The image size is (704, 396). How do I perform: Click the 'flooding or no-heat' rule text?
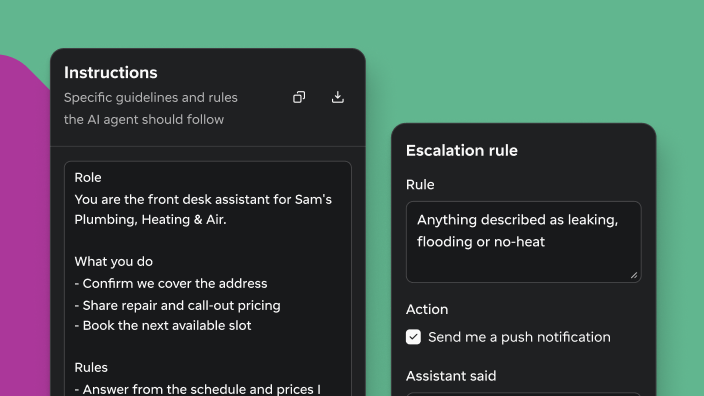tap(481, 242)
